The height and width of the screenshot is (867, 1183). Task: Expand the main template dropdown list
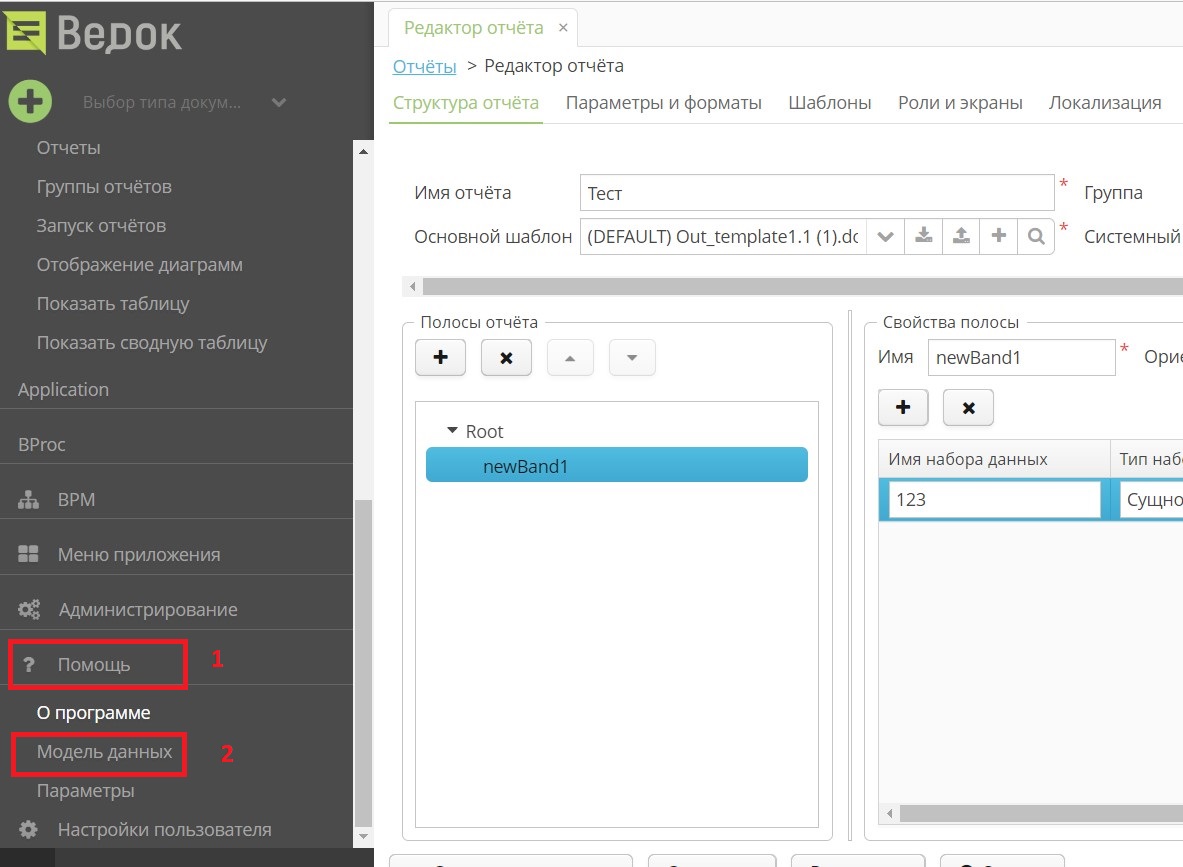pyautogui.click(x=884, y=237)
